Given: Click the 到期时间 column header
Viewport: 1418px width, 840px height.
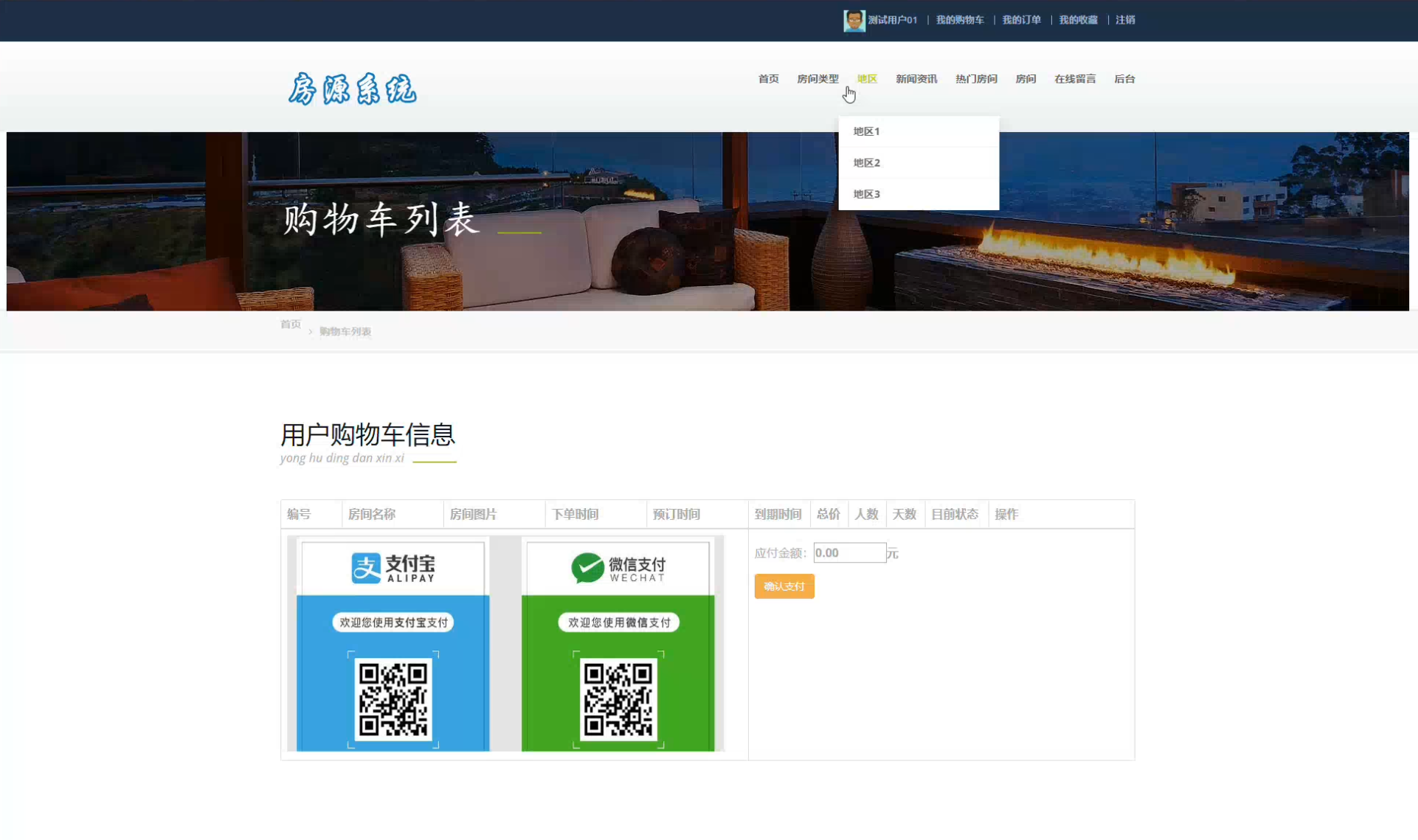Looking at the screenshot, I should 778,514.
